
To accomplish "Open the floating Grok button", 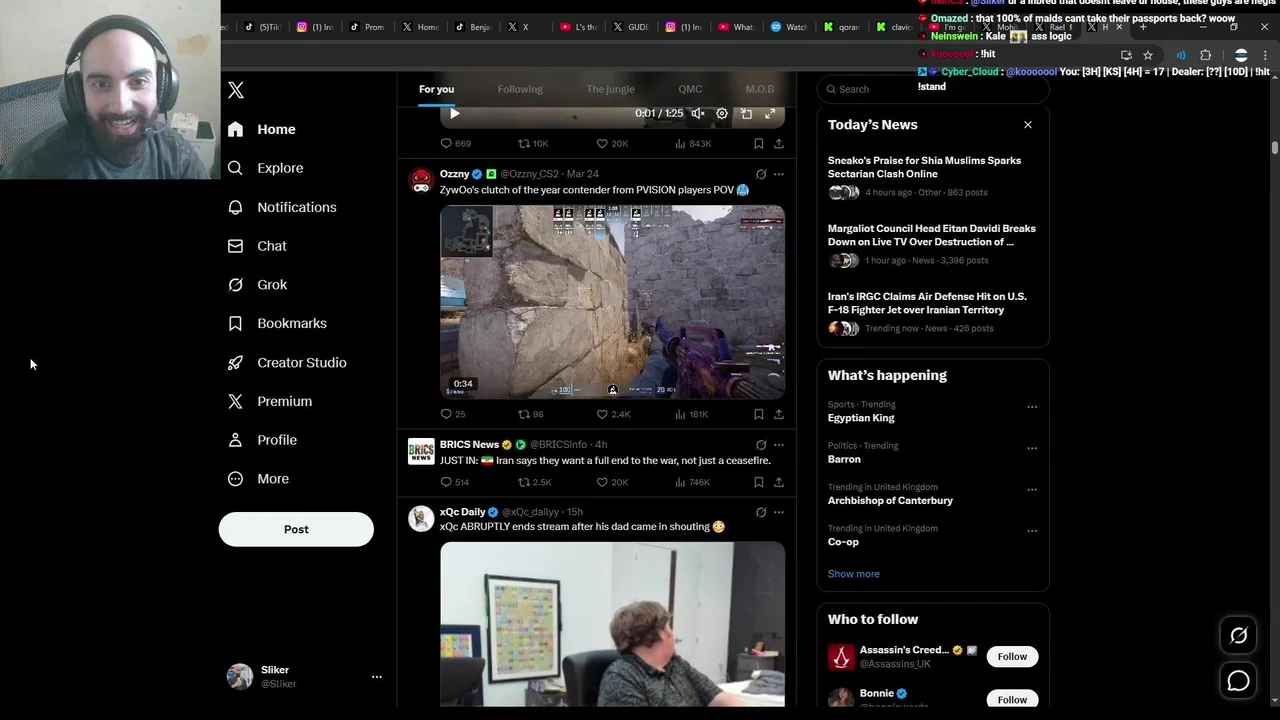I will [x=1238, y=635].
